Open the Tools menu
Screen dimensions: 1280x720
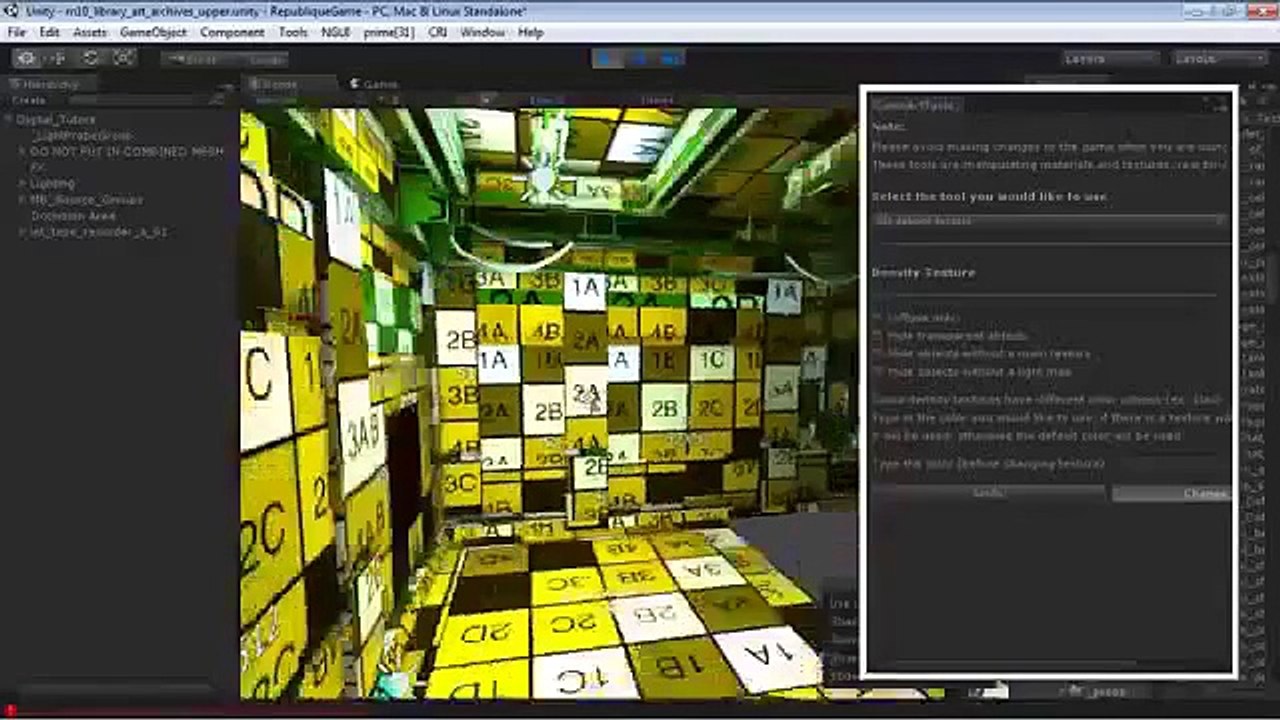click(x=293, y=32)
